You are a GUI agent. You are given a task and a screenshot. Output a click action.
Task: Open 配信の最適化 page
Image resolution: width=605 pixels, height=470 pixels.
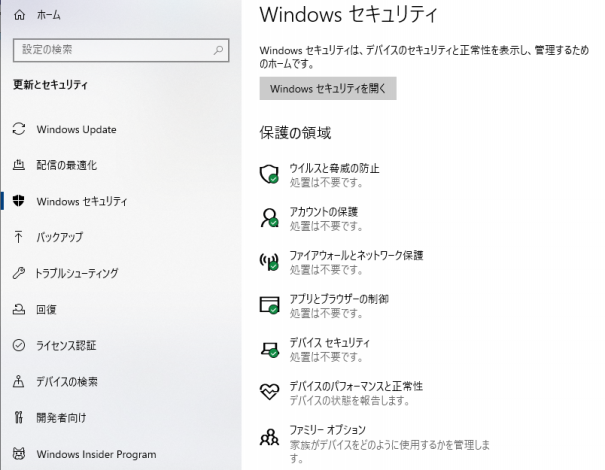coord(67,165)
